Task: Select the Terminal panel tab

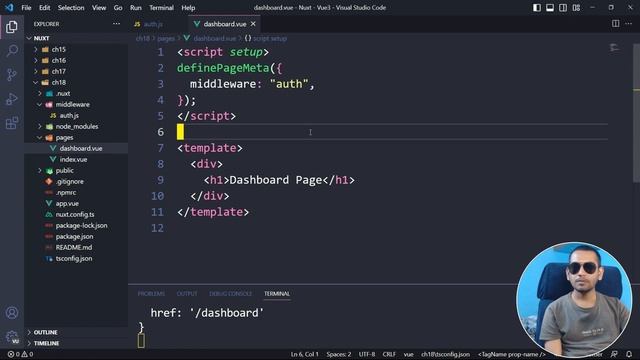Action: (277, 294)
